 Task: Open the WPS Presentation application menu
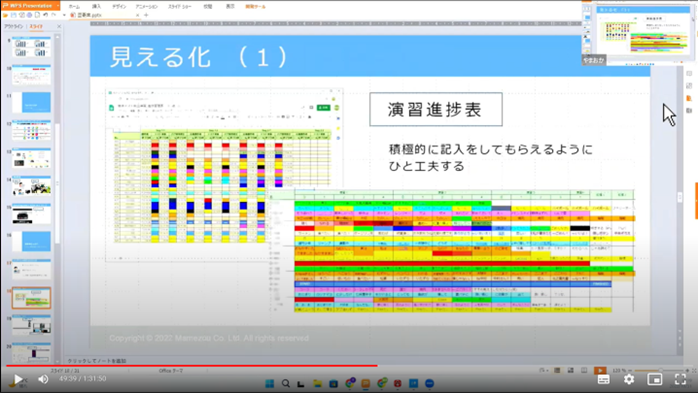30,6
